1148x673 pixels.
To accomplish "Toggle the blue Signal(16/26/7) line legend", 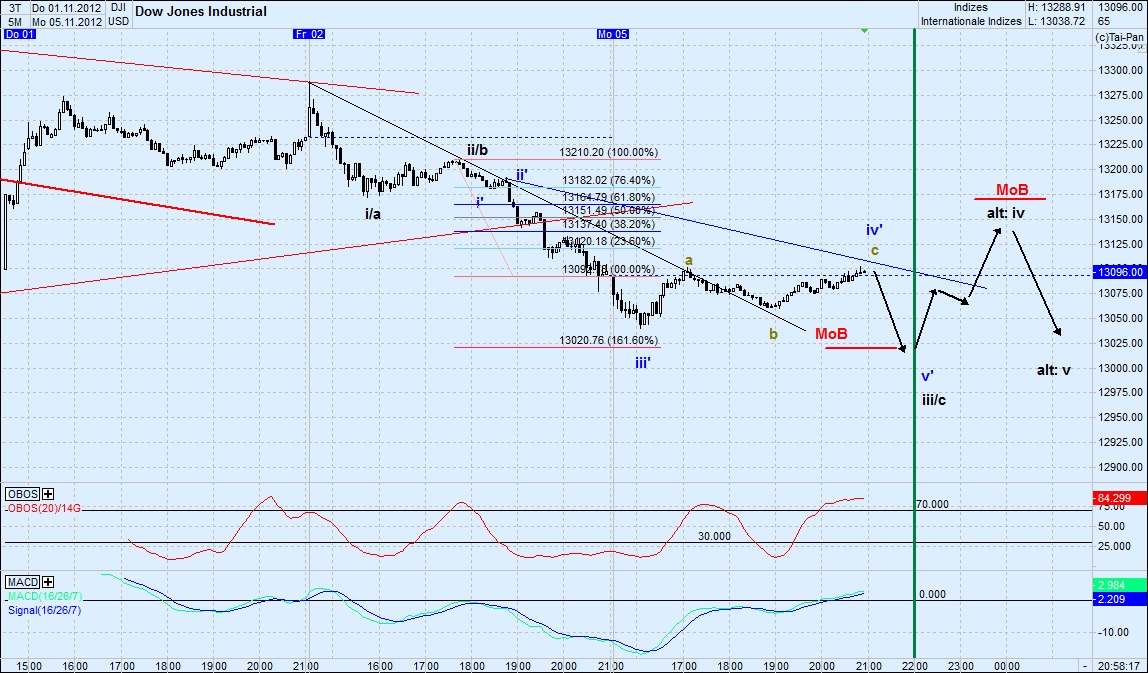I will [40, 608].
